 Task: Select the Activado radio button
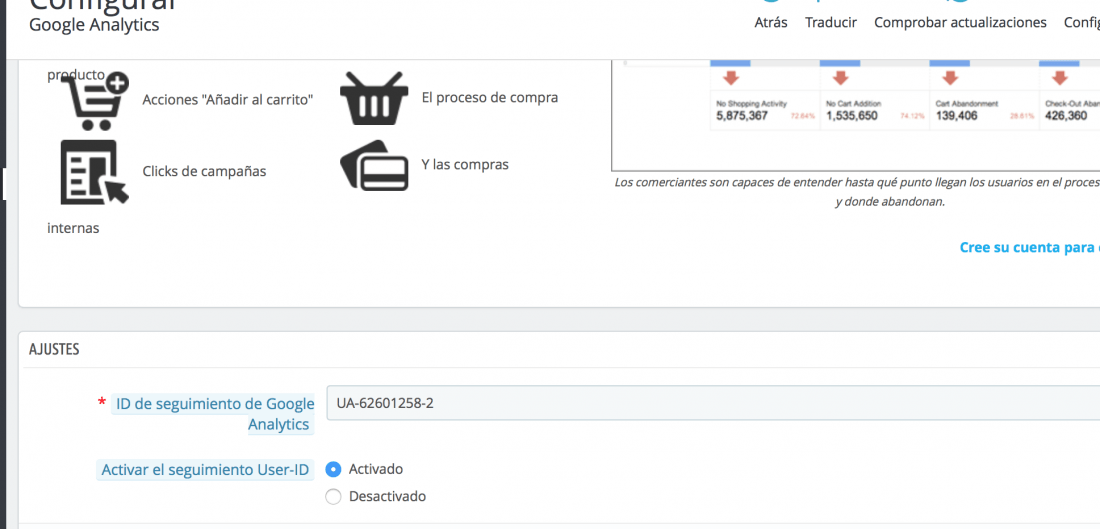(x=334, y=469)
